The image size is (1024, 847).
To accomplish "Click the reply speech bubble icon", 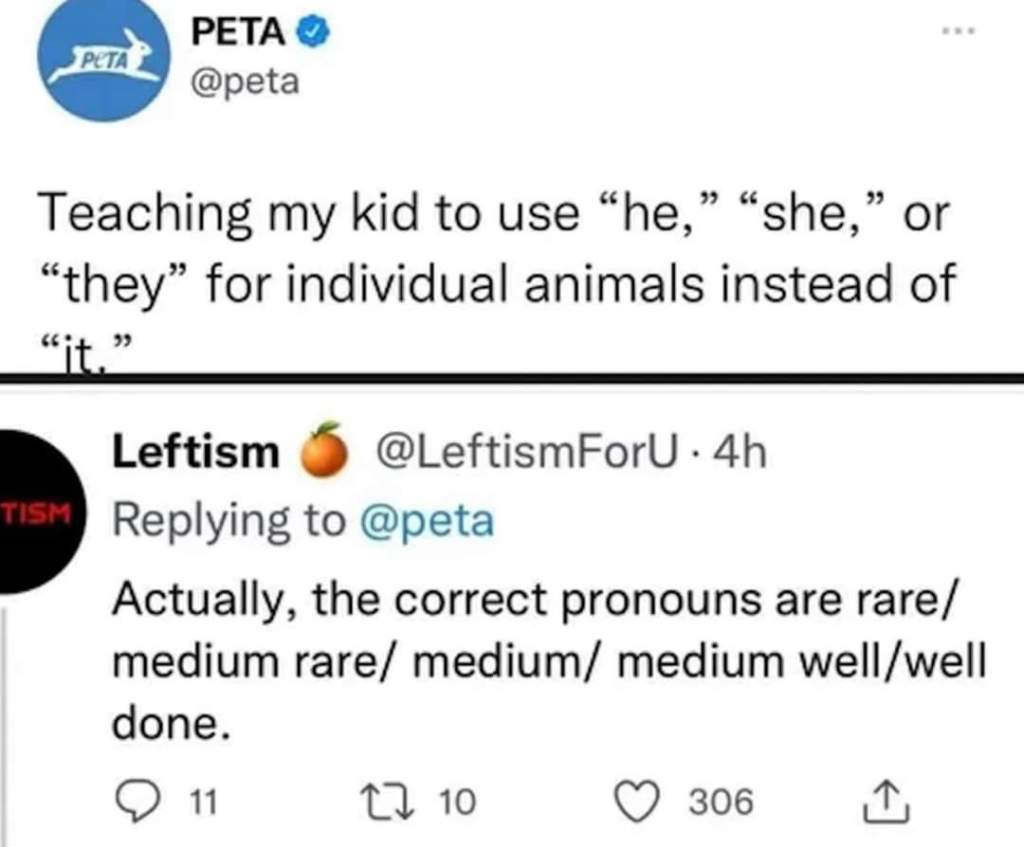I will coord(134,800).
